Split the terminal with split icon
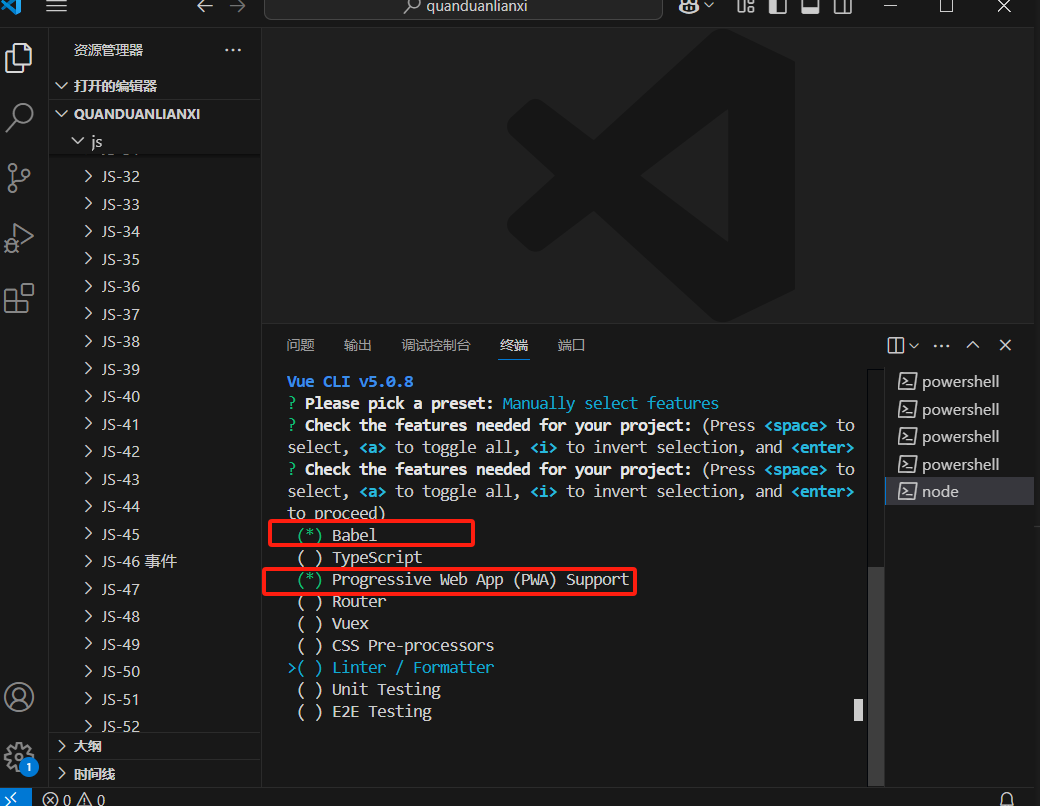This screenshot has height=806, width=1040. pos(895,346)
